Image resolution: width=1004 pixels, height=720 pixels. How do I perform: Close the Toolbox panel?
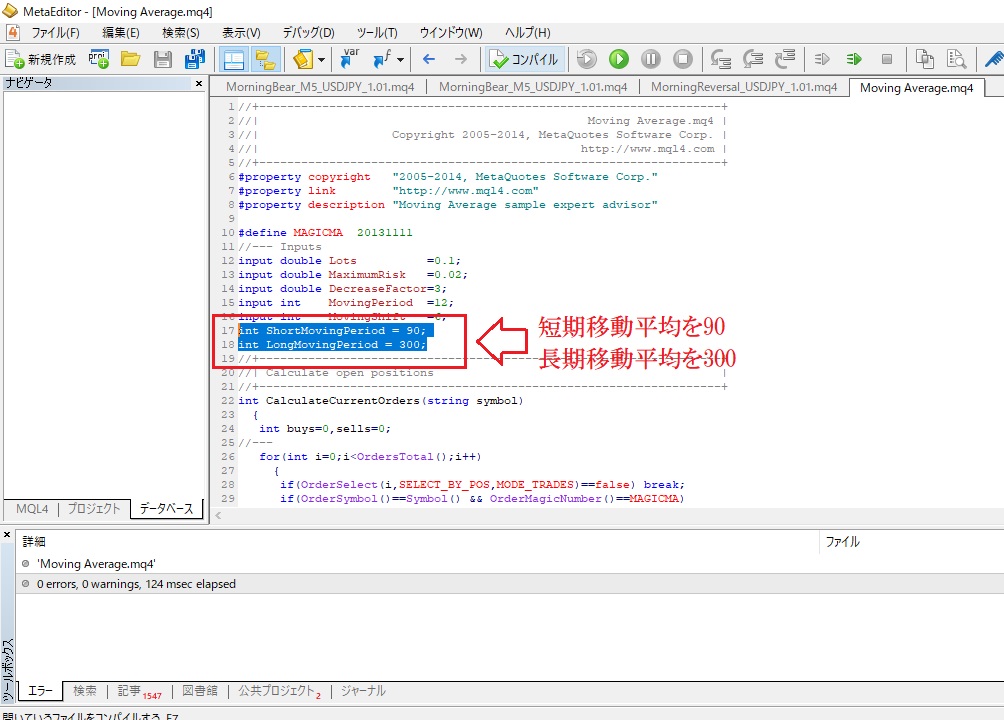pos(7,535)
